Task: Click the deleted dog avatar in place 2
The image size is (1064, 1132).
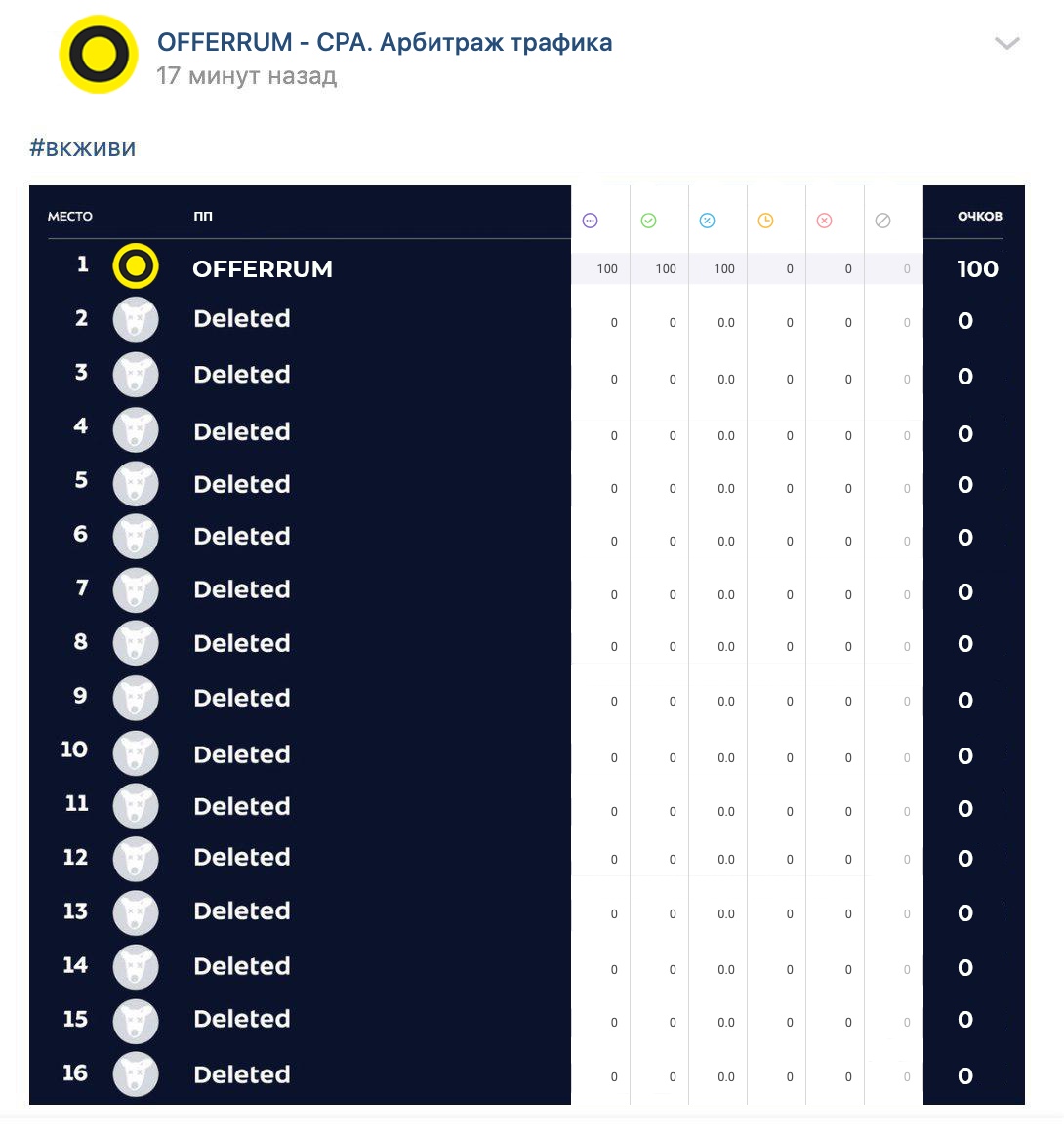Action: (135, 320)
